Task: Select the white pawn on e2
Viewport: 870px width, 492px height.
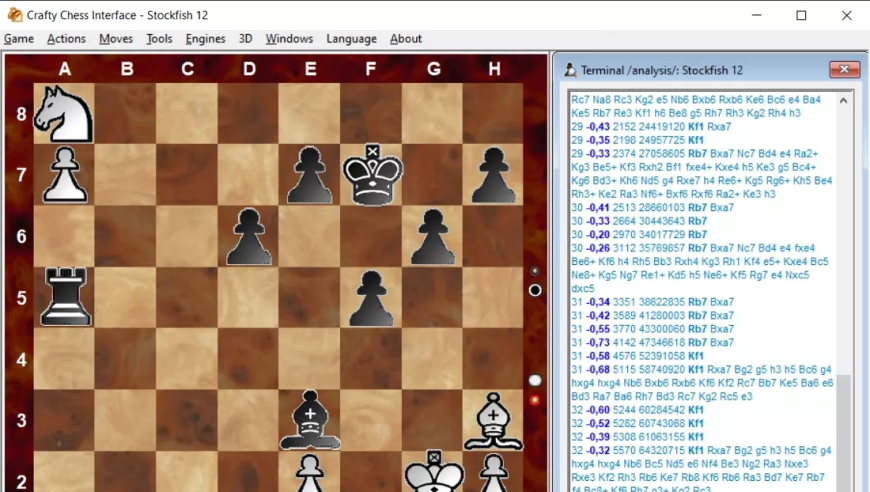Action: coord(310,473)
